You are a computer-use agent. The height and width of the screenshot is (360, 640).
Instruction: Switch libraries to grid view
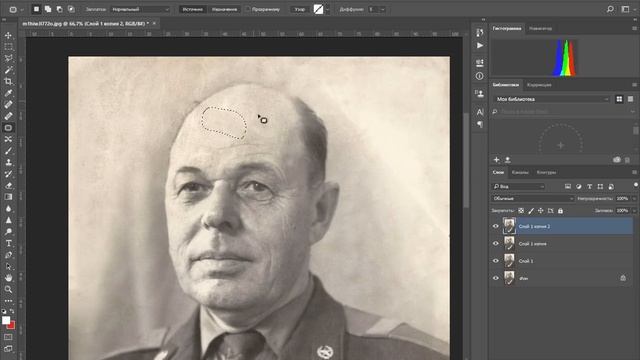(x=619, y=99)
